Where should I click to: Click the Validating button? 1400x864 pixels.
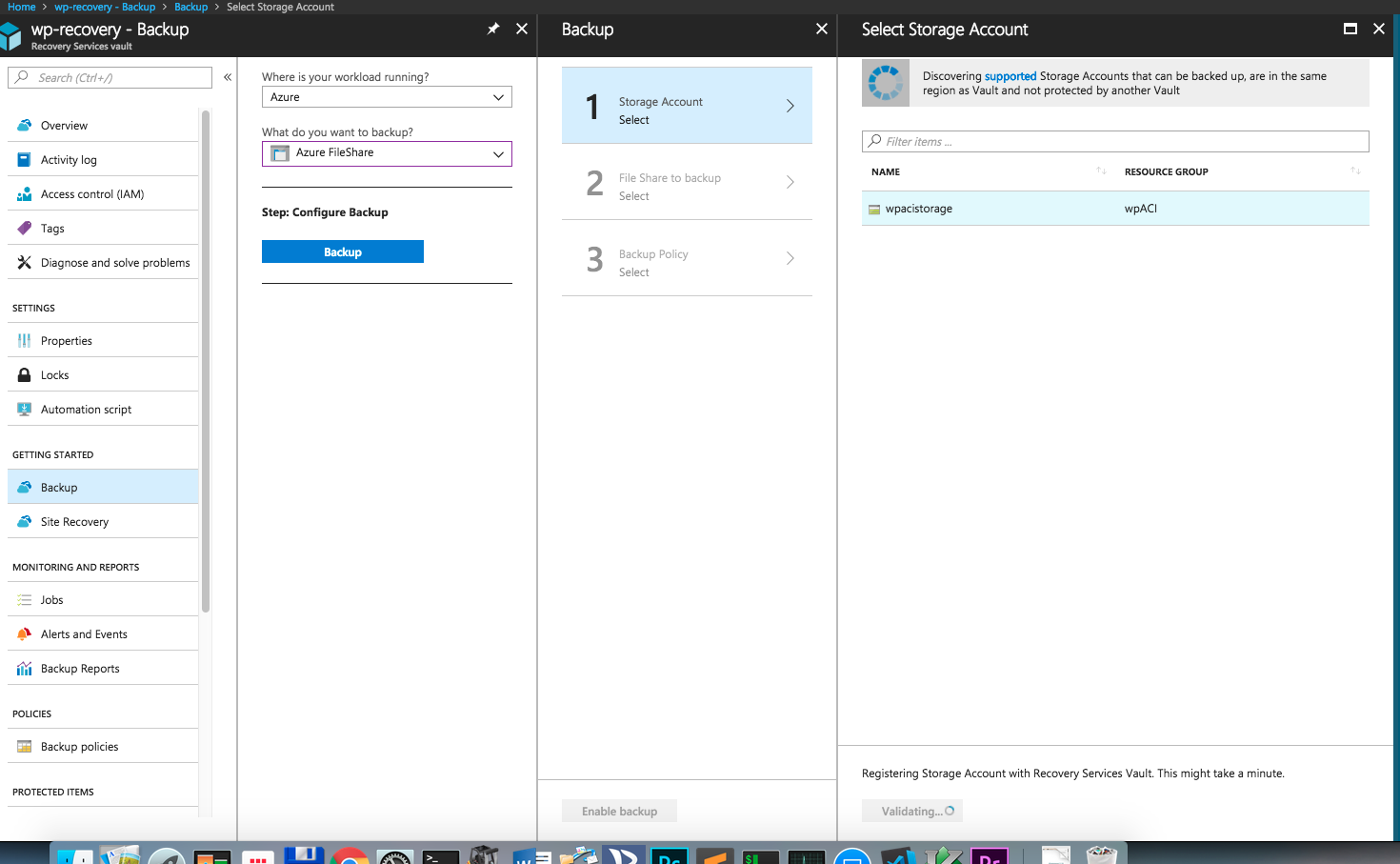point(912,811)
